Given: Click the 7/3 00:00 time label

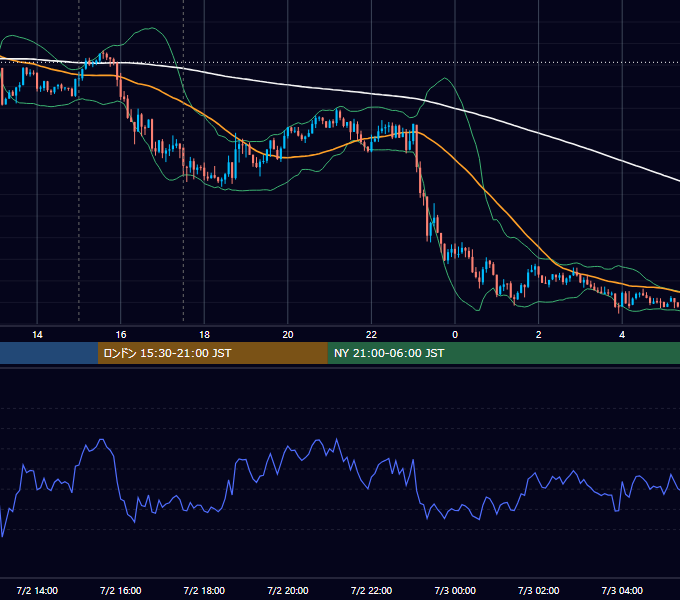Looking at the screenshot, I should click(455, 590).
